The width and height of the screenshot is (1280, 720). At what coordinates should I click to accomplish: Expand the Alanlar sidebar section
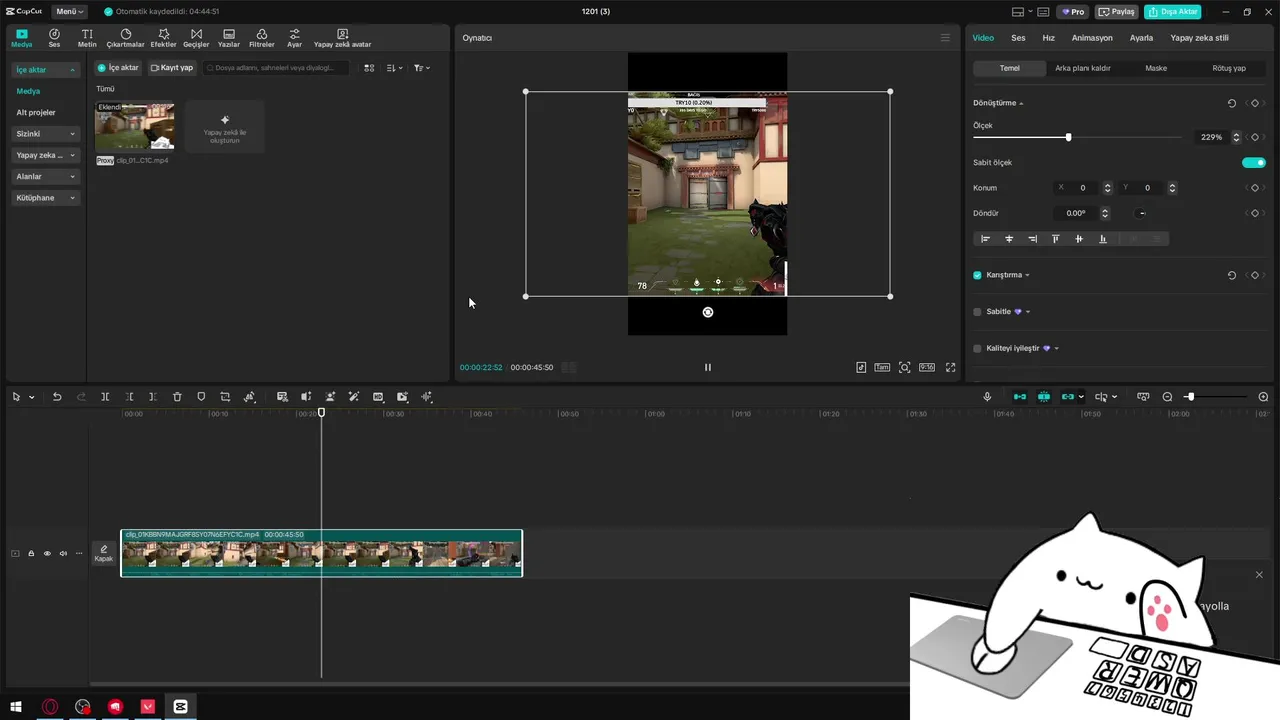[x=46, y=177]
